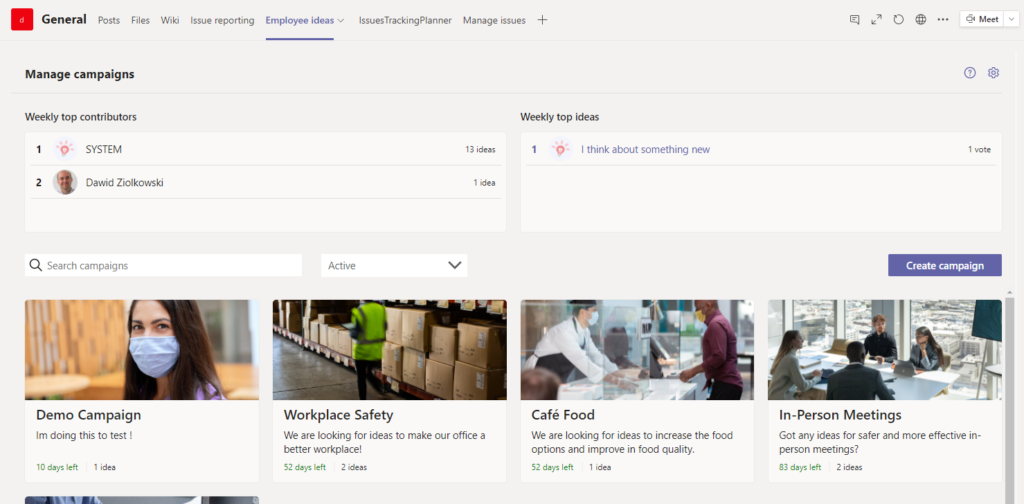Expand the Employee ideas tab chevron
The image size is (1024, 504).
(x=341, y=20)
